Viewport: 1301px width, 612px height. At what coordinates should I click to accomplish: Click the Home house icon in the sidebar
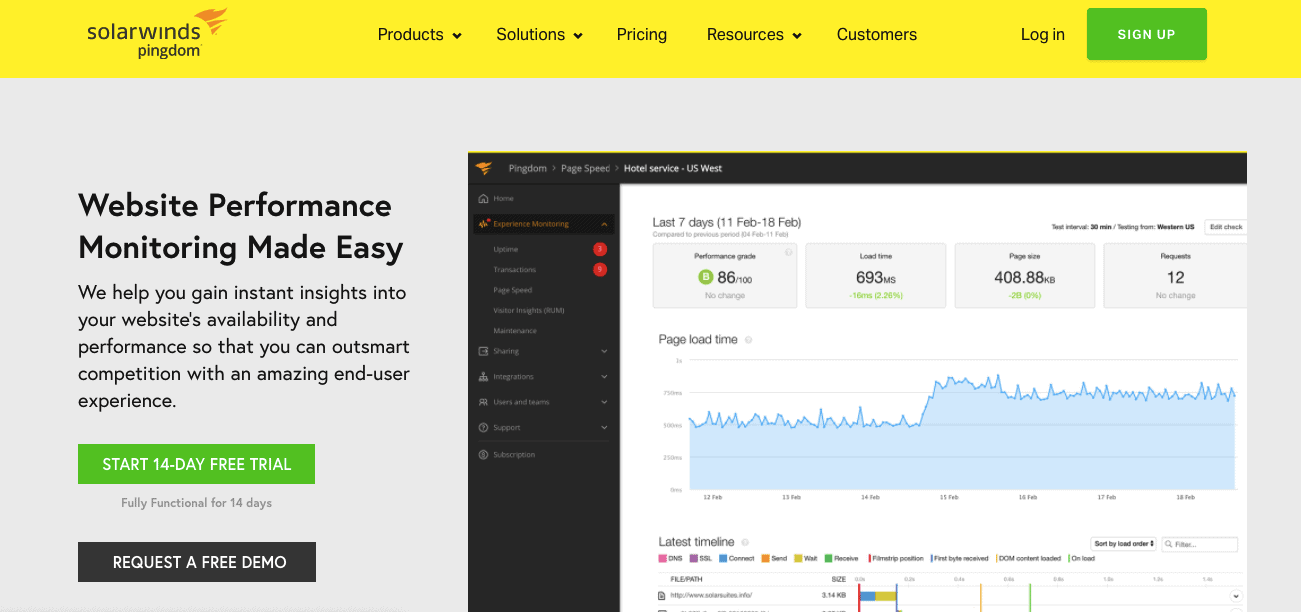tap(484, 198)
